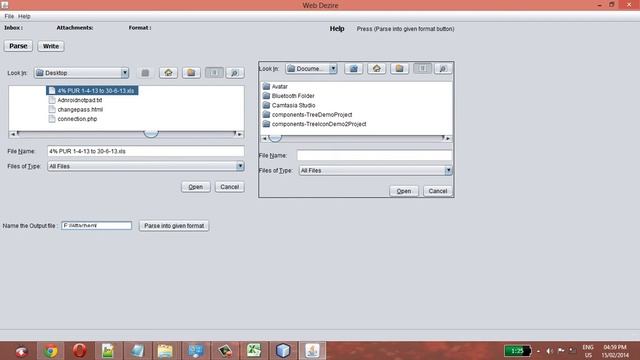Click folder icon next to Avatar
The image size is (640, 360).
(x=267, y=87)
